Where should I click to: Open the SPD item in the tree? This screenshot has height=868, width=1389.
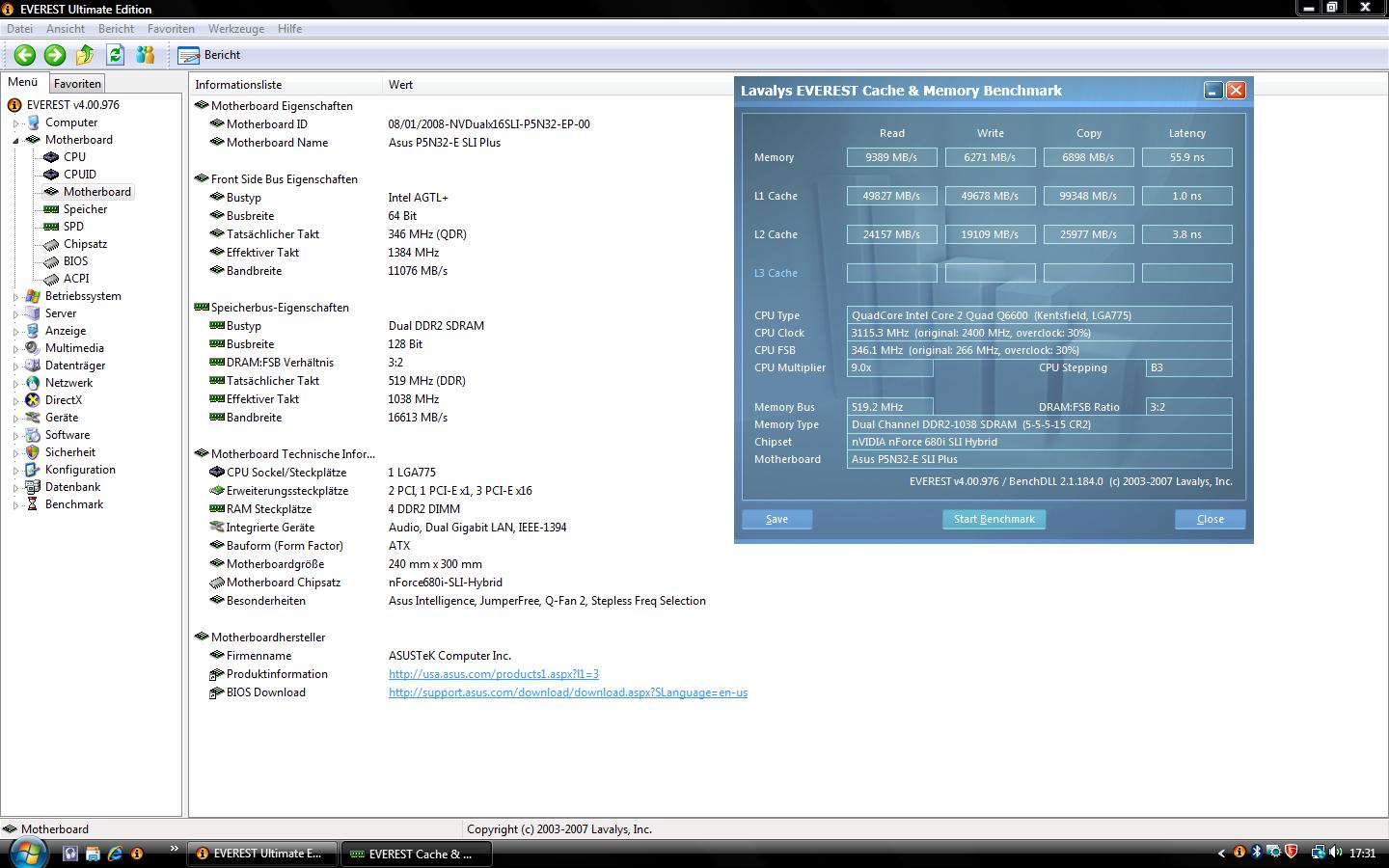tap(73, 227)
